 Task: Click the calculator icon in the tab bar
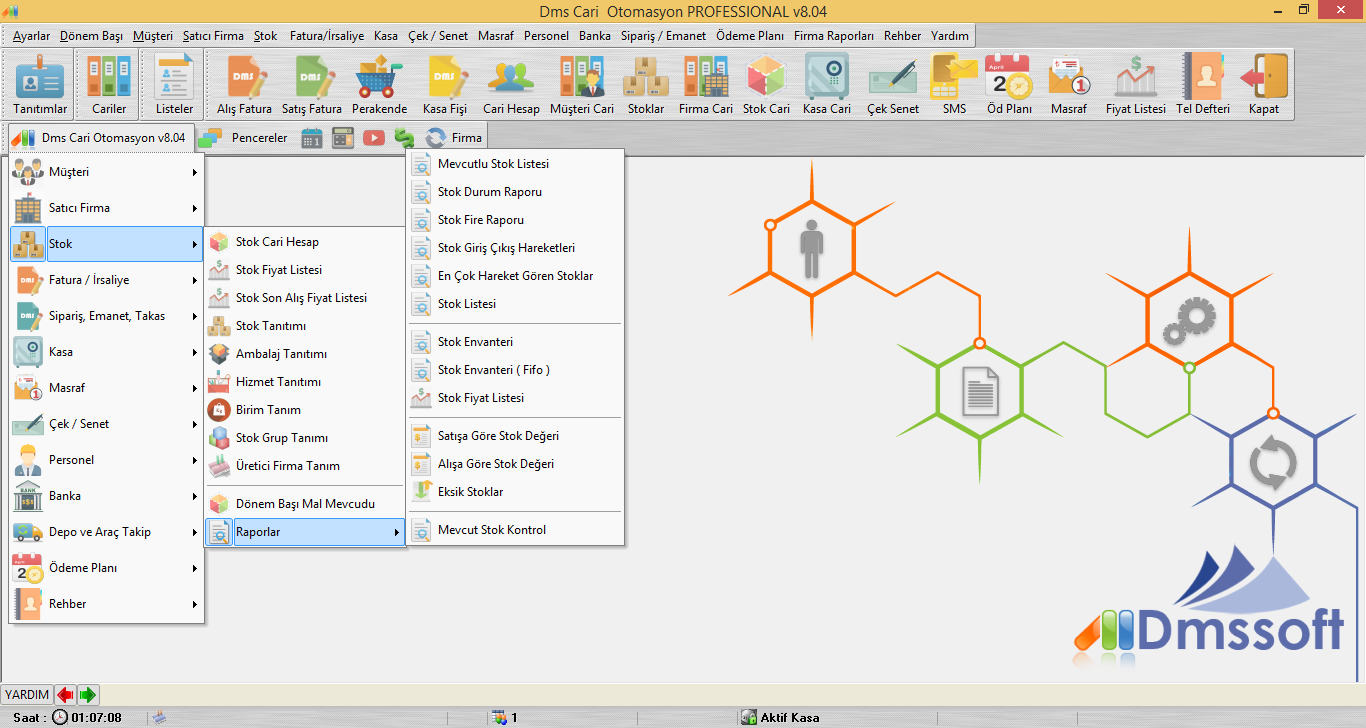(343, 138)
